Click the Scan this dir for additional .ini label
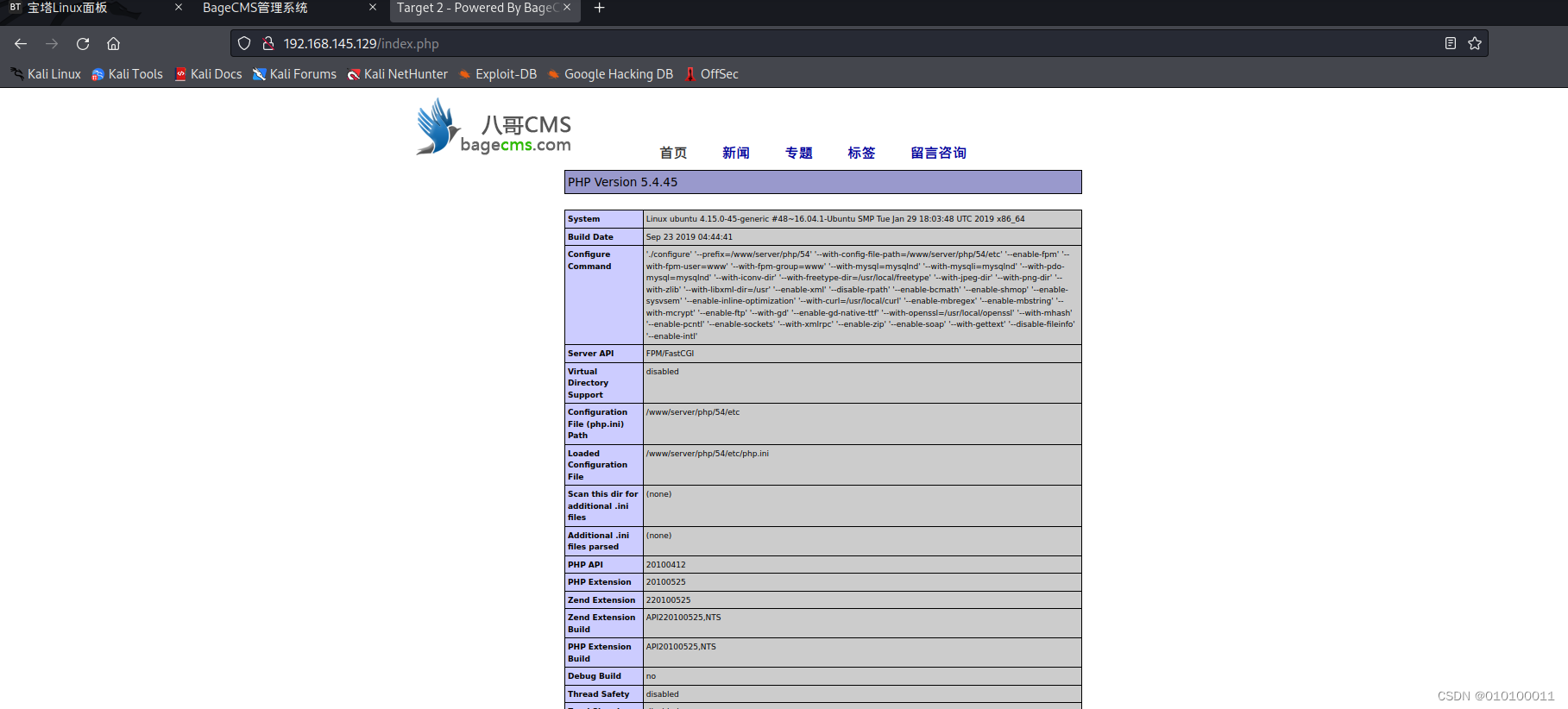Screen dimensions: 1568x709 coord(602,505)
